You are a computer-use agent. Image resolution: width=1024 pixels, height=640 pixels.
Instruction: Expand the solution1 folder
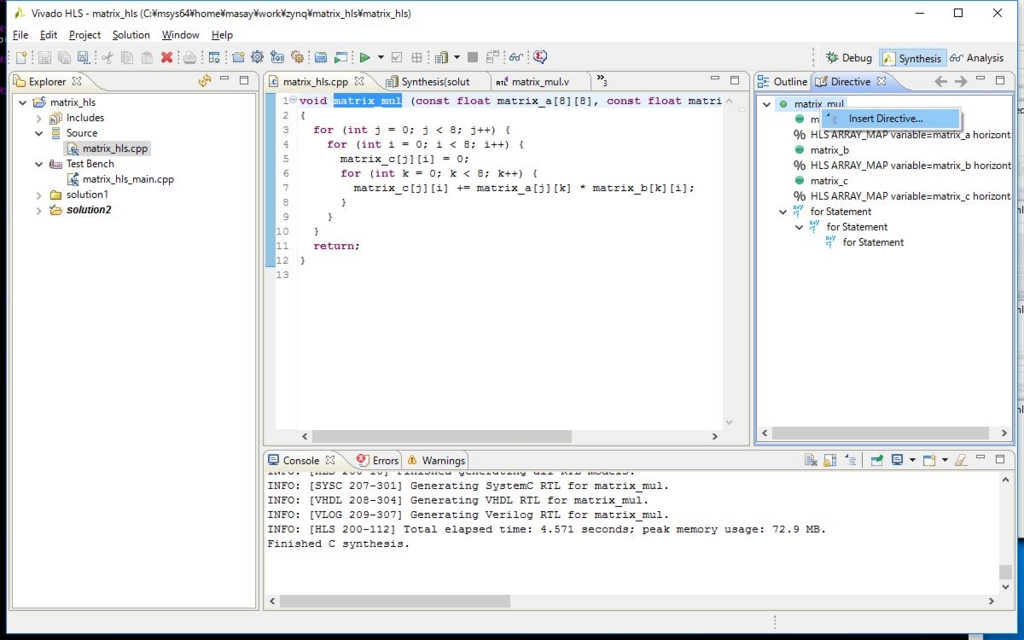coord(39,195)
